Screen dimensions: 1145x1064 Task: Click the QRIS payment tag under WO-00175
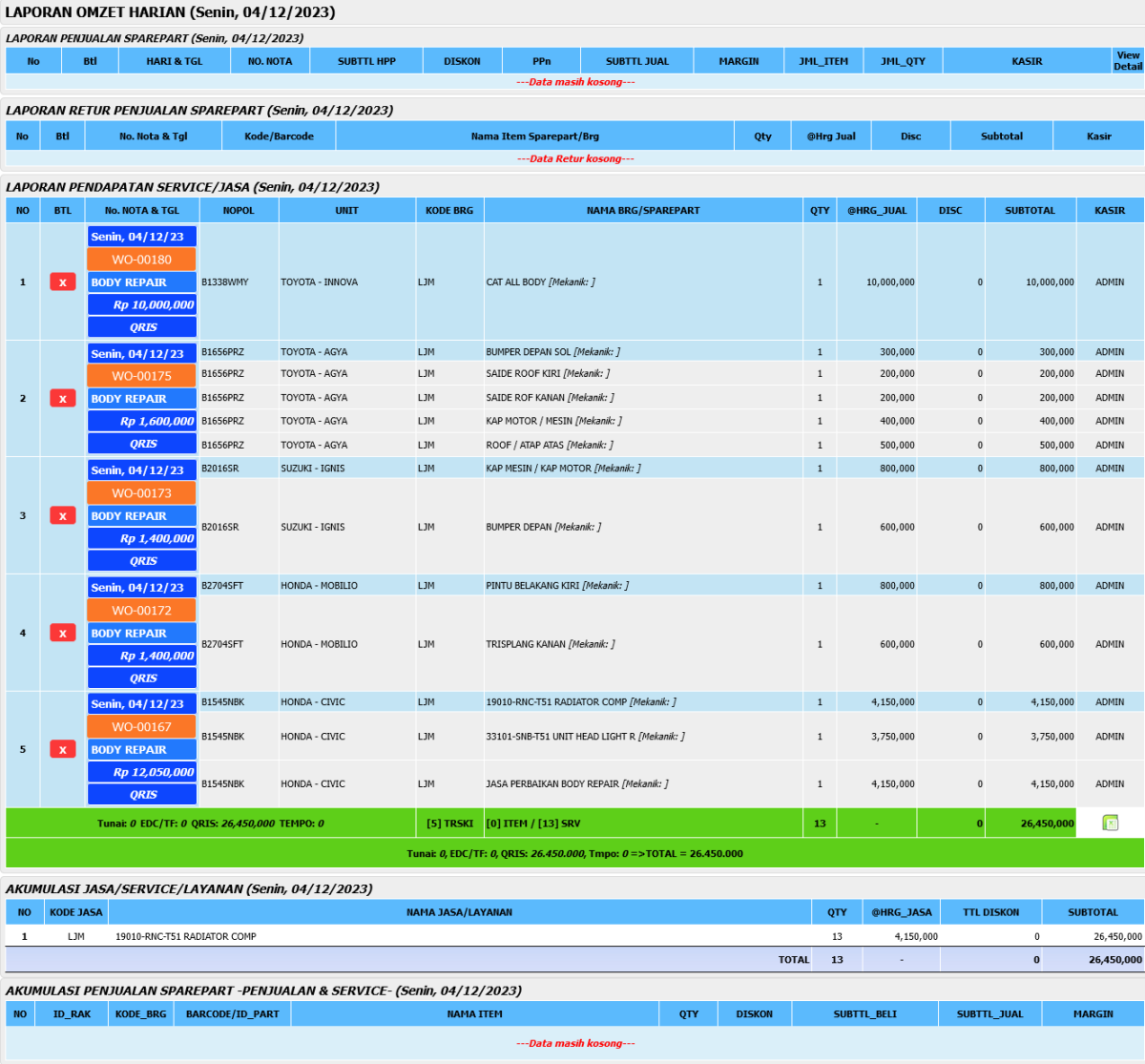point(142,444)
